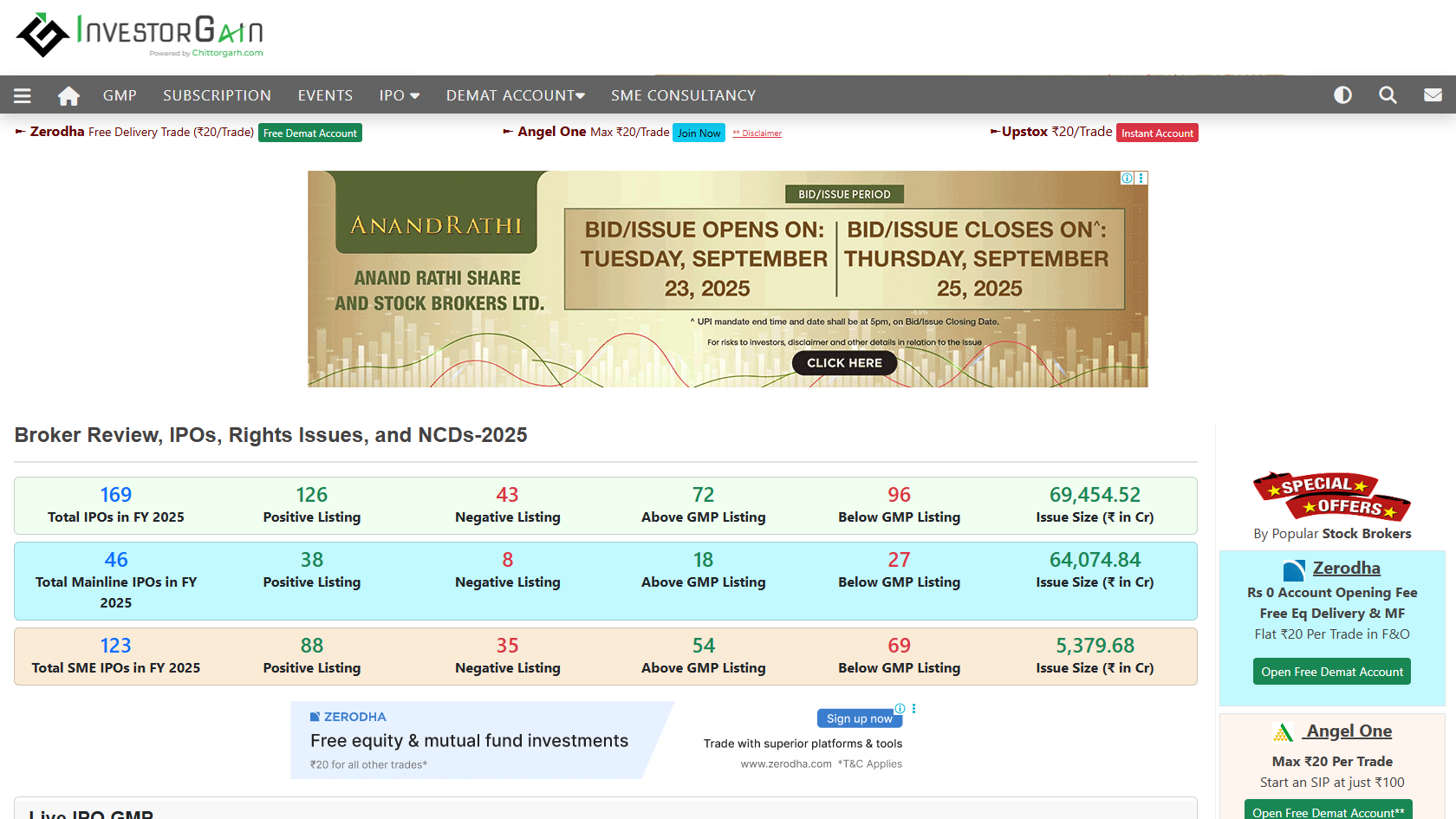Click the green Free Demat Account button
The width and height of the screenshot is (1456, 819).
tap(309, 133)
